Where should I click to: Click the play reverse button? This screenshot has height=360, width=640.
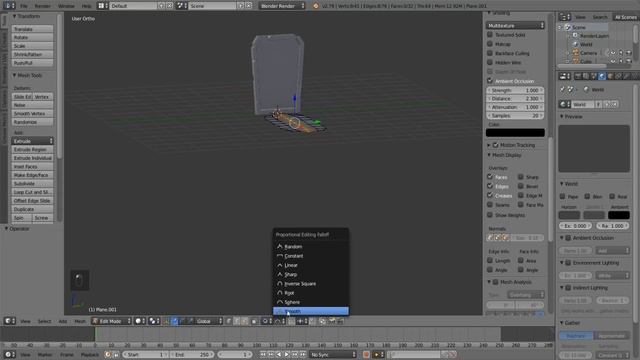coord(279,355)
